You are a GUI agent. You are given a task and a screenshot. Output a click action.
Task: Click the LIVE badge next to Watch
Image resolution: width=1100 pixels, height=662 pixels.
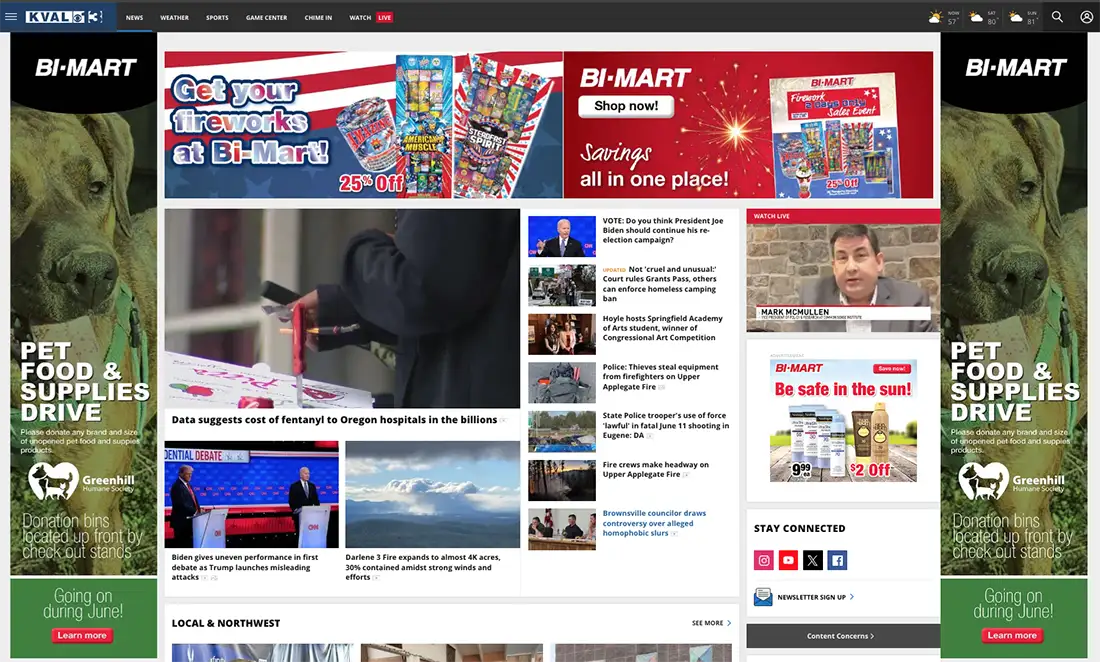coord(384,18)
